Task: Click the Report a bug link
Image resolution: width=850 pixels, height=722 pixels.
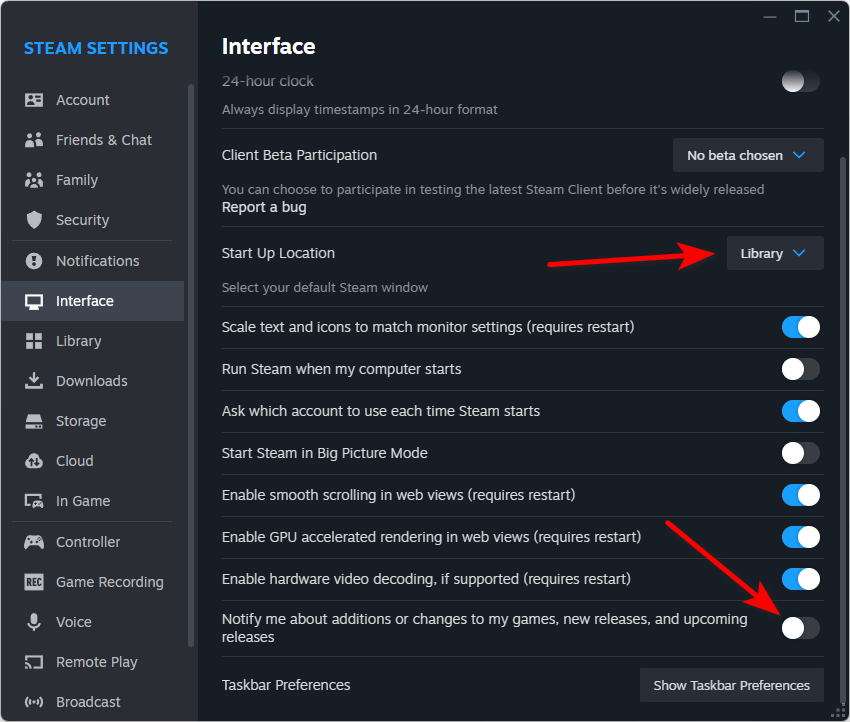Action: pyautogui.click(x=264, y=207)
